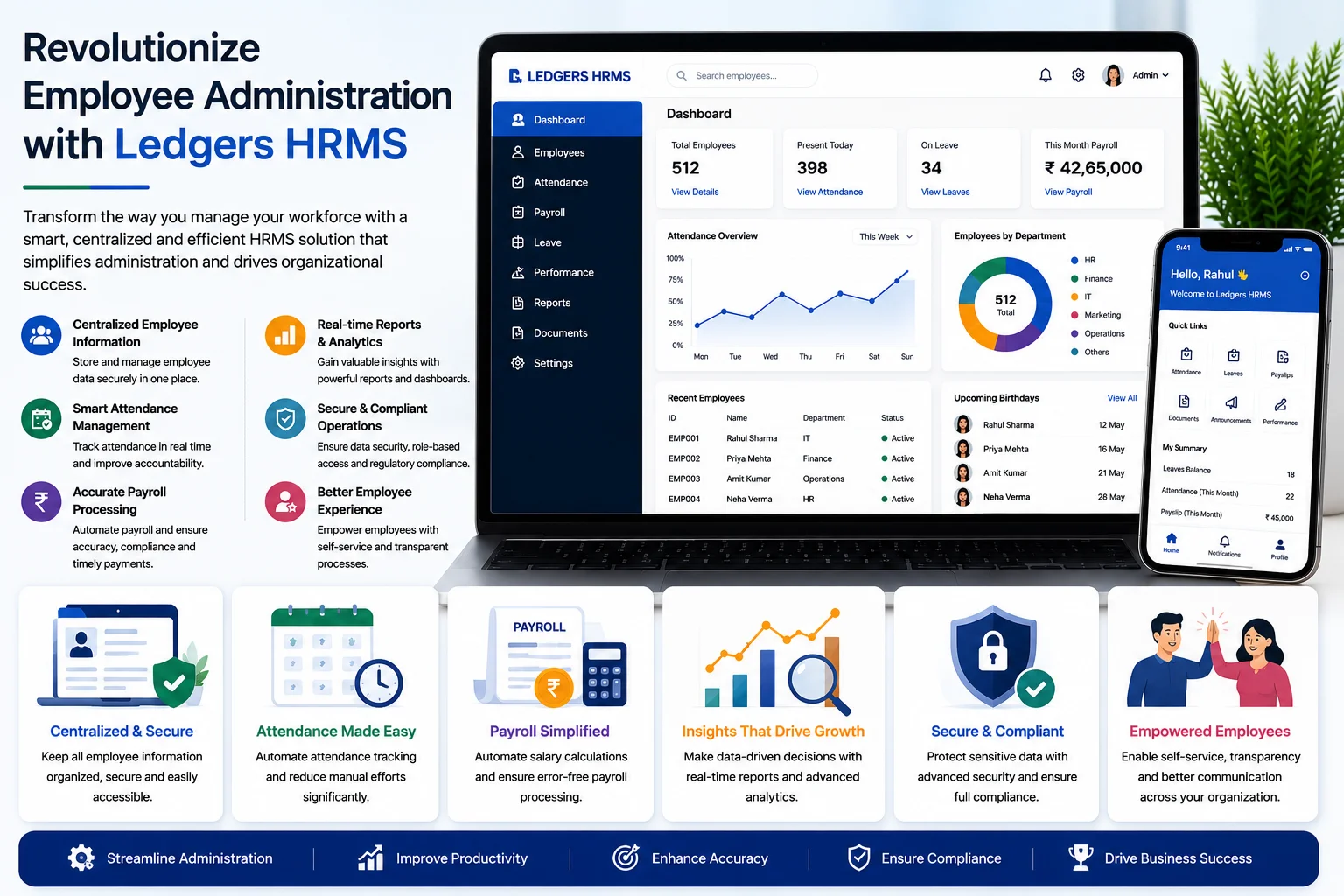1344x896 pixels.
Task: Click Amit Kumar's Operations department cell
Action: (x=823, y=479)
